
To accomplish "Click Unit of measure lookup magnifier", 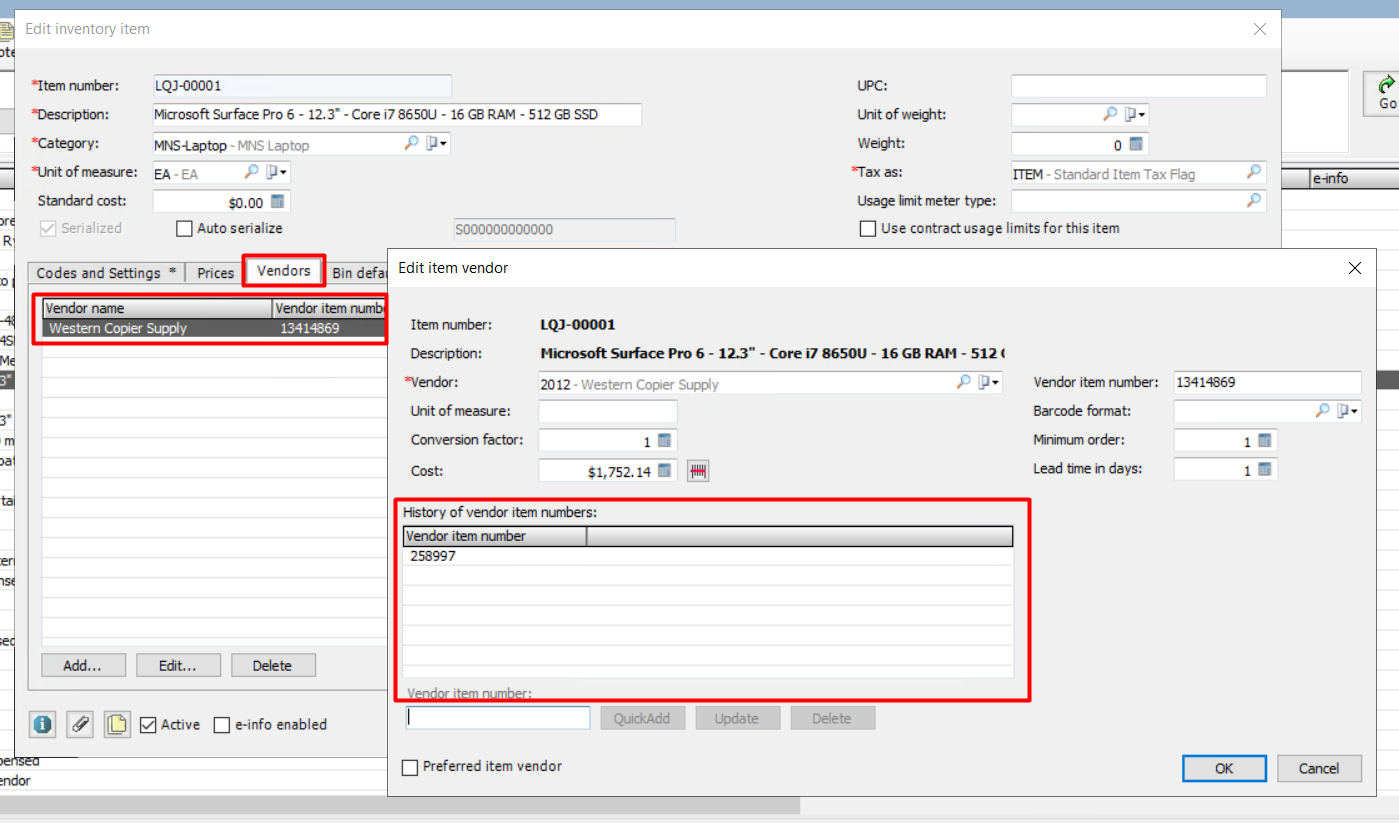I will point(251,173).
